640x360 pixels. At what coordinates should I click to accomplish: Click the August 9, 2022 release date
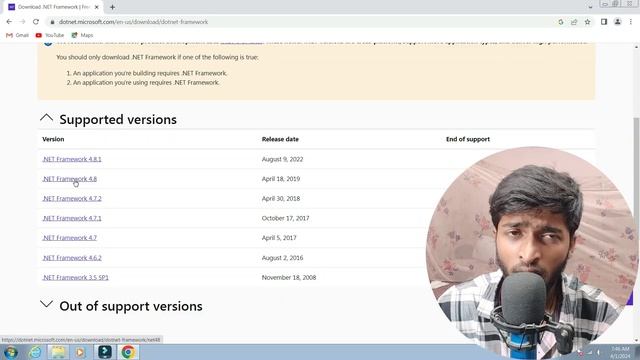pyautogui.click(x=282, y=159)
